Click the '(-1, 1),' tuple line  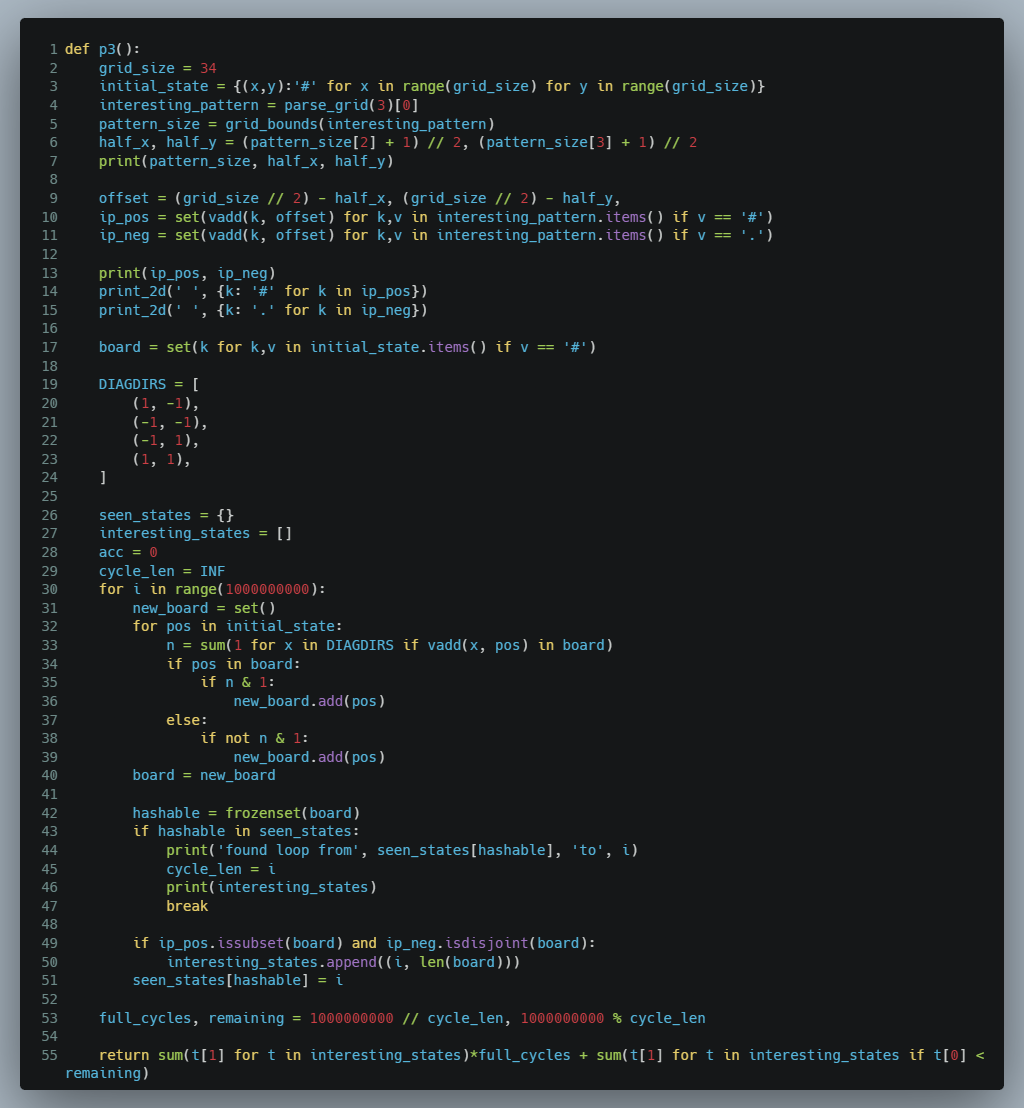166,440
